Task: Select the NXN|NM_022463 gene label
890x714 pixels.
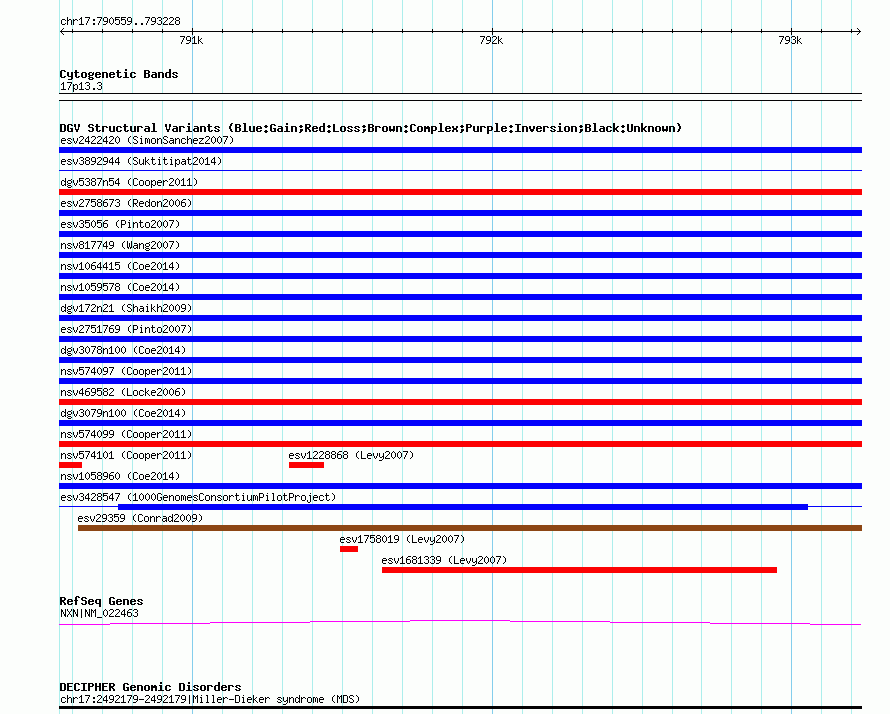Action: (99, 613)
